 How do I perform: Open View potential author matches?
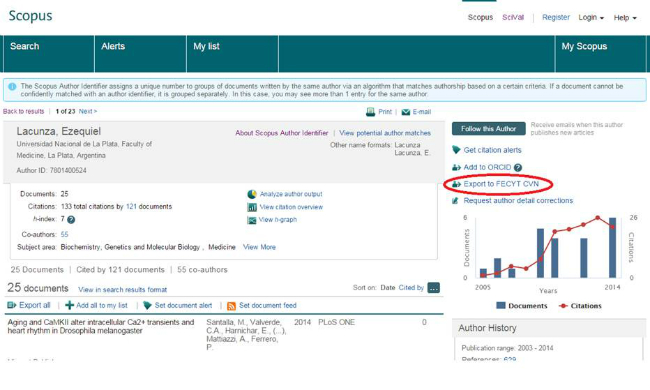click(385, 133)
